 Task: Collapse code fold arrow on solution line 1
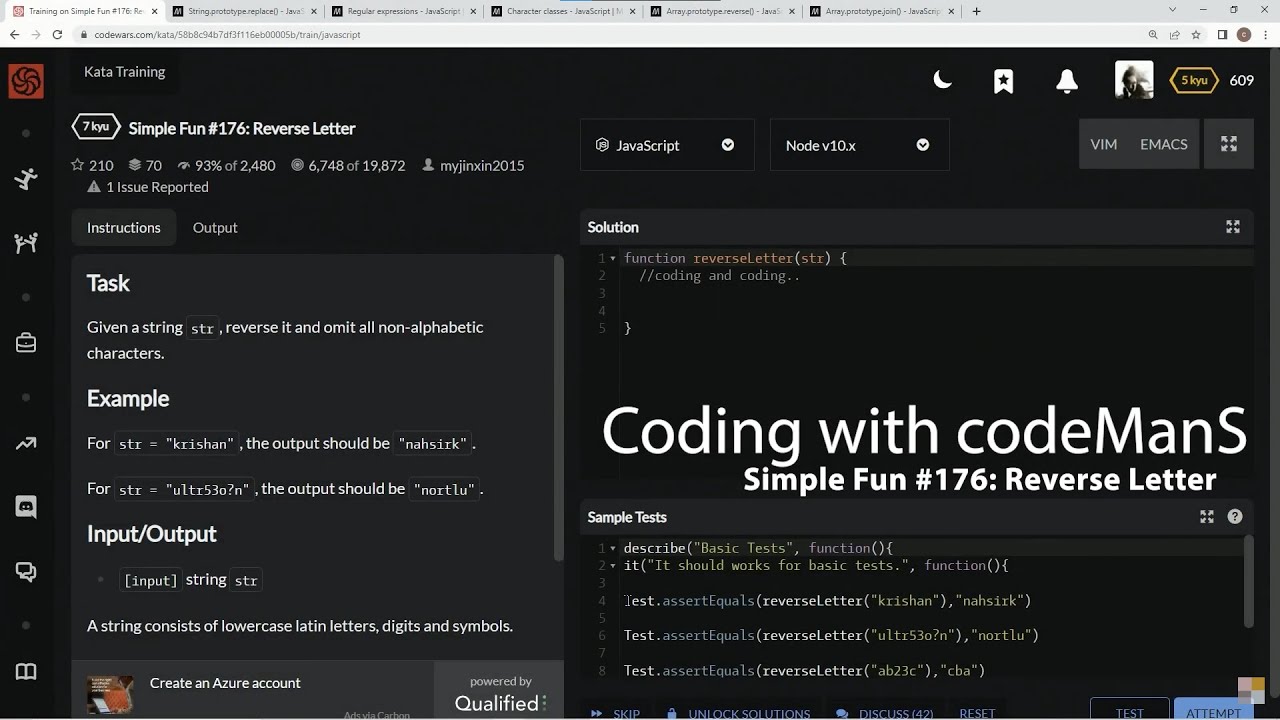(613, 259)
